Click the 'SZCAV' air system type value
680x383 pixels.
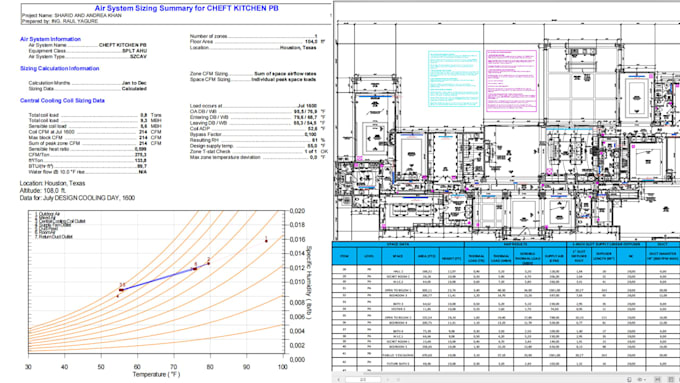pyautogui.click(x=138, y=56)
